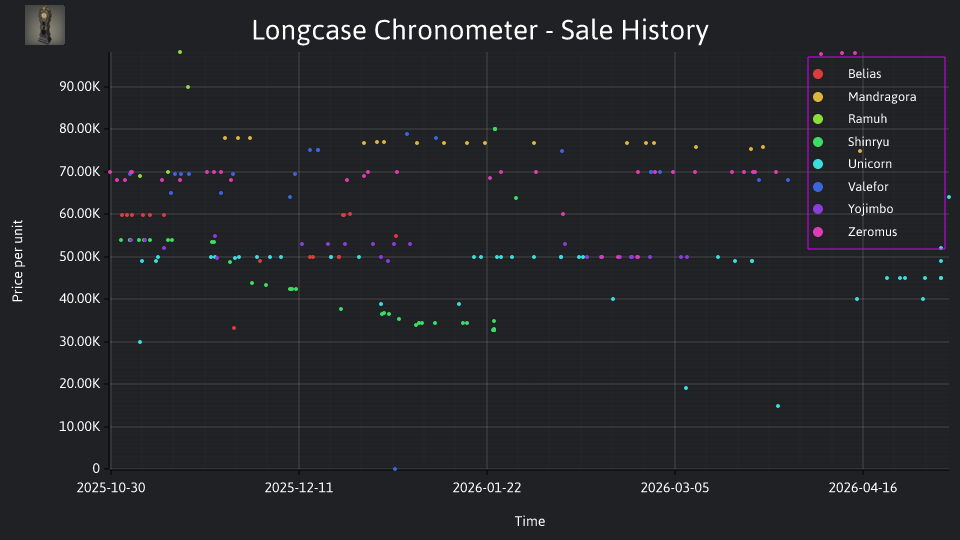Click the Shinryu green legend marker
960x540 pixels.
(818, 142)
